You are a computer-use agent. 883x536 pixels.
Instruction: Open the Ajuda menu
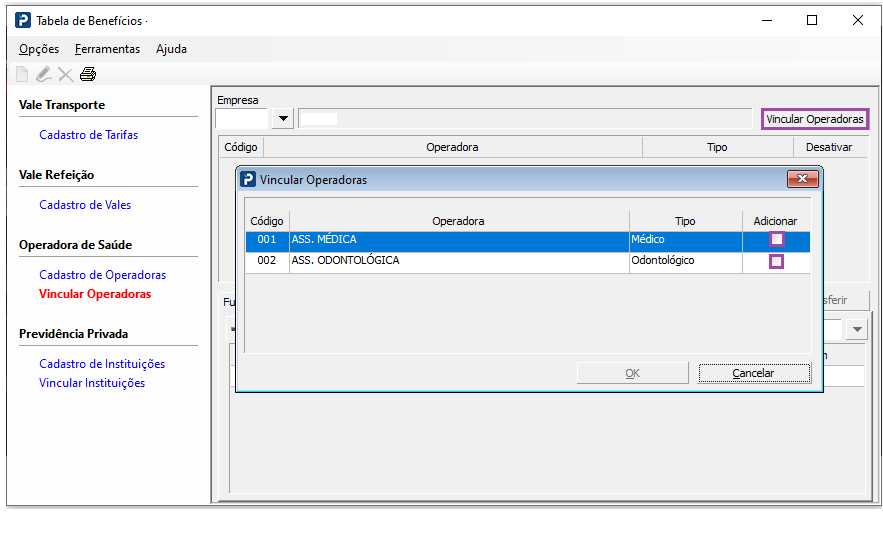[x=171, y=49]
